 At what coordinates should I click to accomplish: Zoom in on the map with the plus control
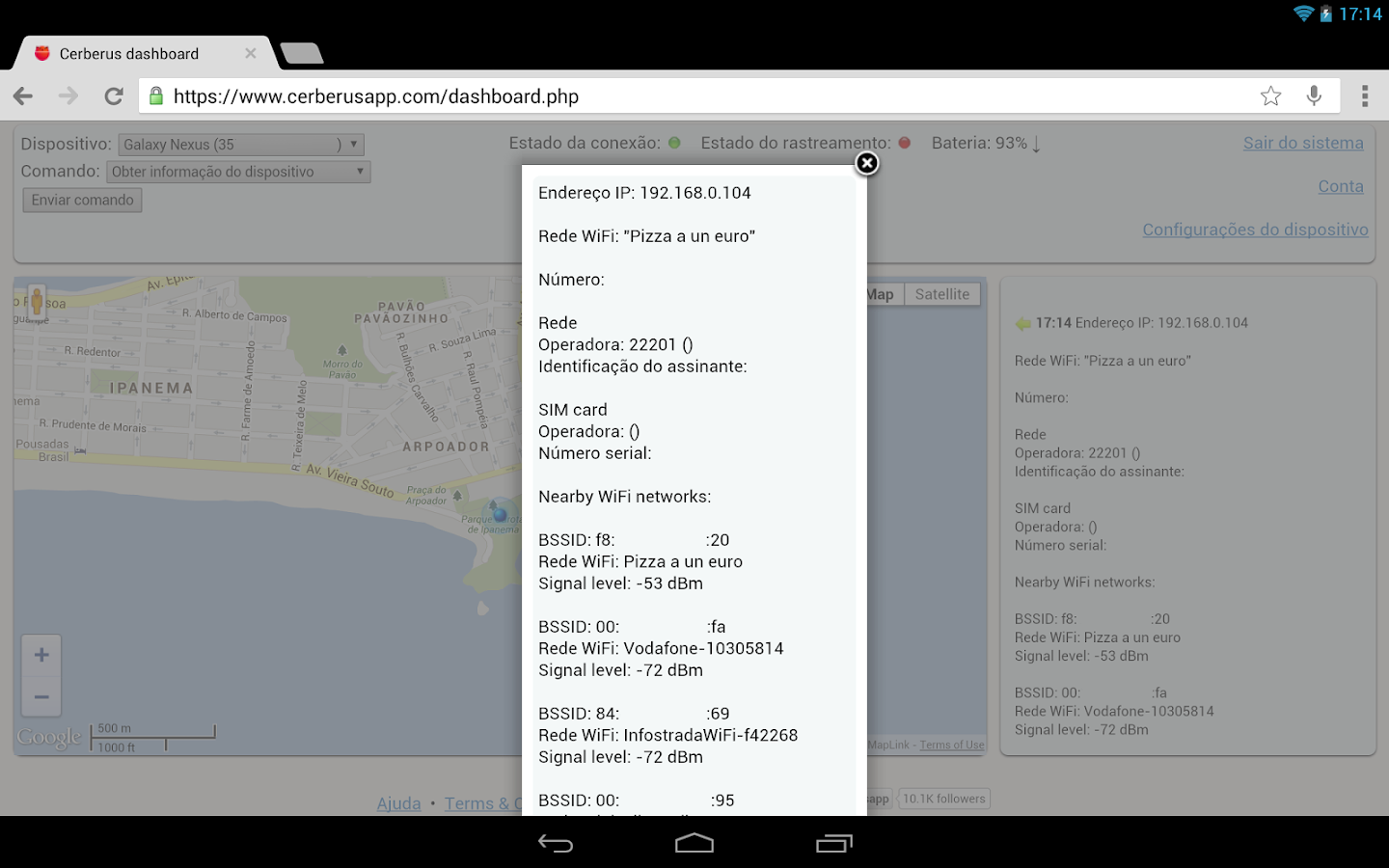(x=41, y=654)
